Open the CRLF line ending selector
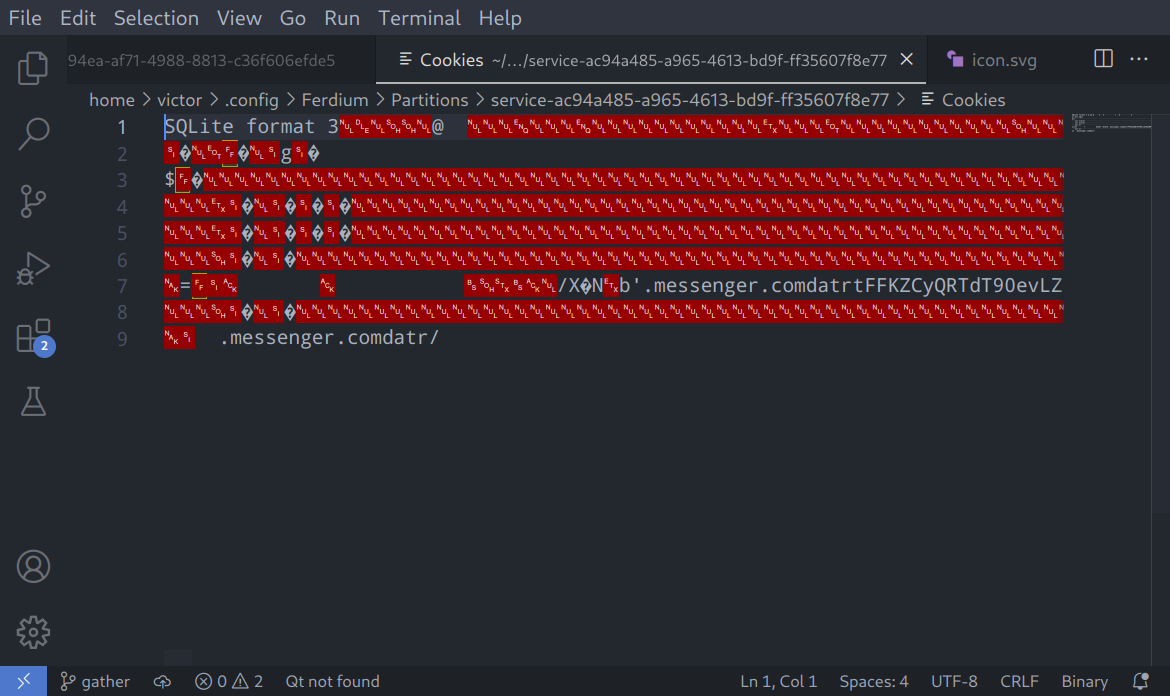Image resolution: width=1170 pixels, height=696 pixels. pos(1019,681)
